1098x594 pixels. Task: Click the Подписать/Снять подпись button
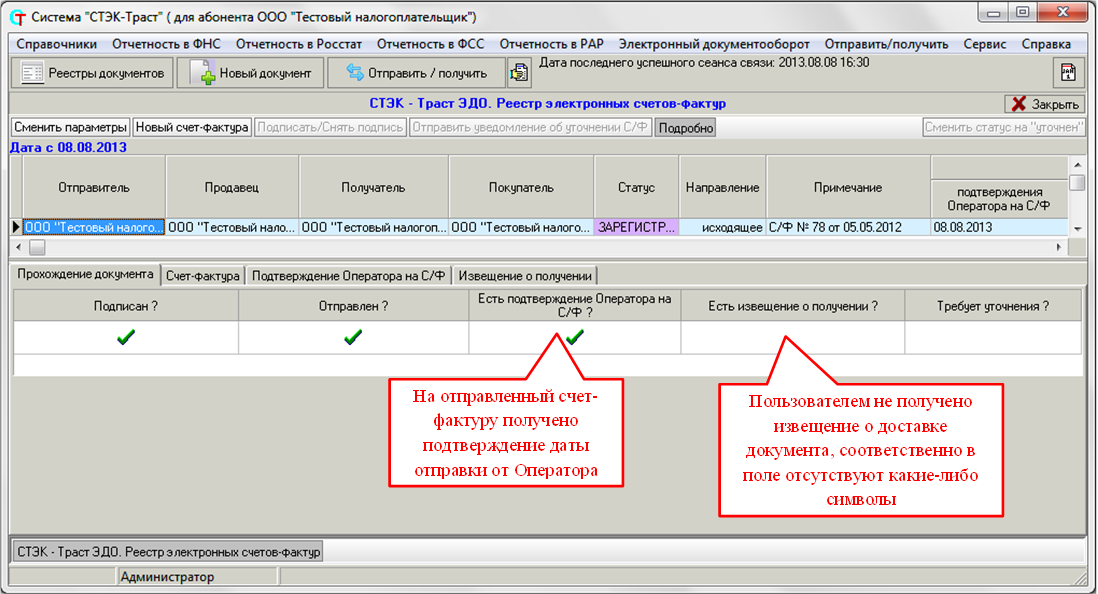pos(331,127)
